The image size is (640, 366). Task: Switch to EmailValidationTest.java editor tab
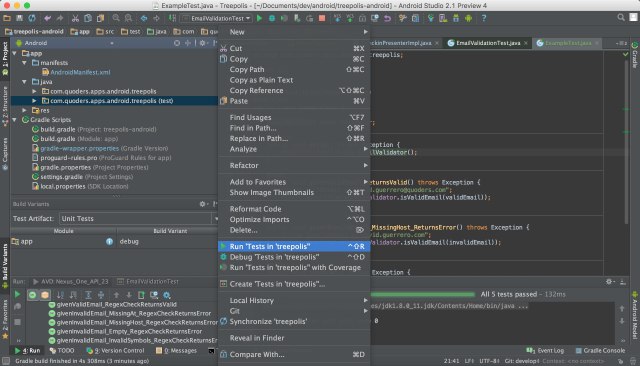coord(488,43)
